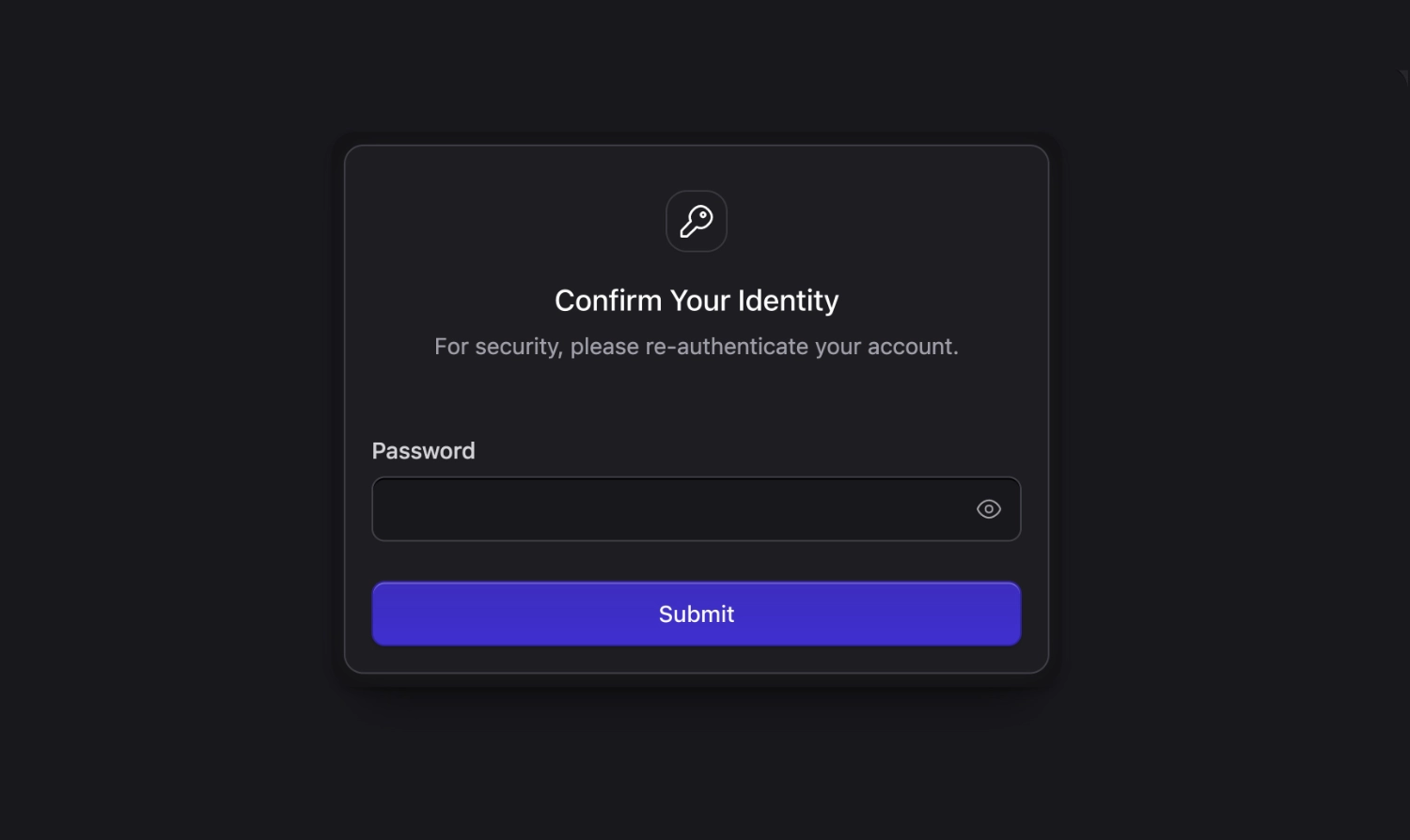The height and width of the screenshot is (840, 1410).
Task: Click the re-authenticate your account subtitle
Action: click(696, 347)
